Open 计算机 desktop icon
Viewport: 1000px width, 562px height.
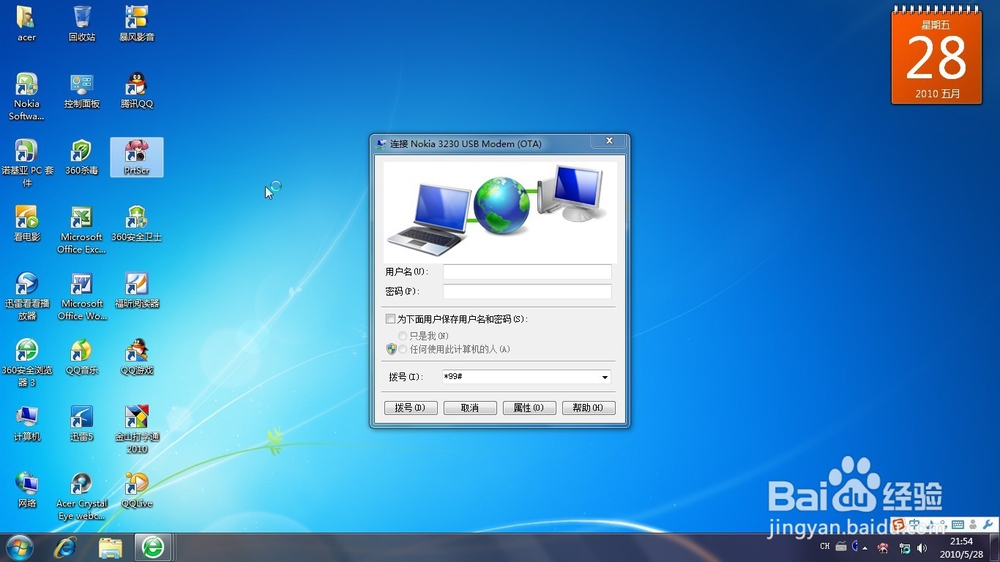(26, 424)
